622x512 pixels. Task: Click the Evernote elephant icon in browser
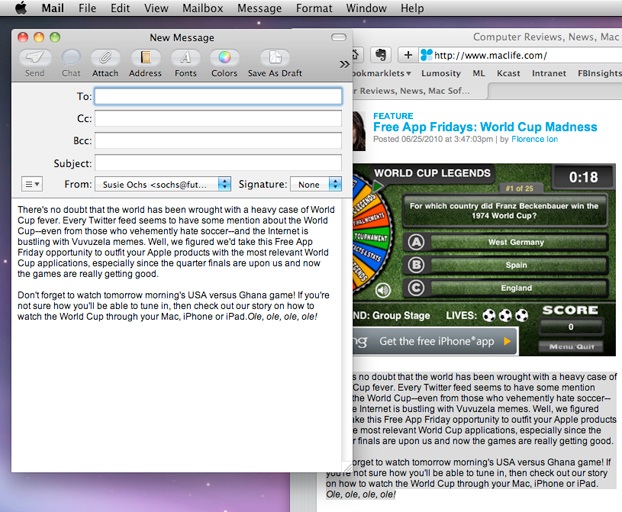pos(381,54)
